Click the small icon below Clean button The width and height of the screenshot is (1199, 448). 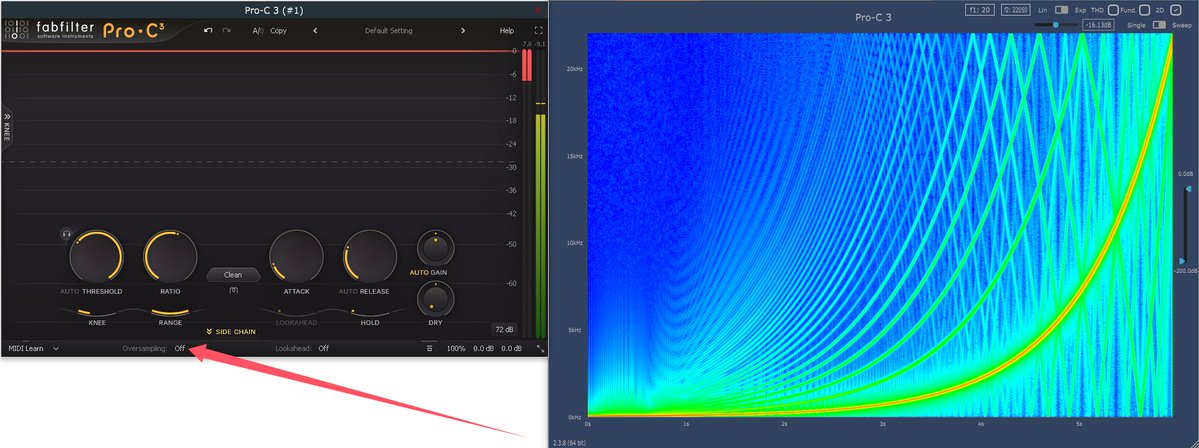[x=233, y=290]
